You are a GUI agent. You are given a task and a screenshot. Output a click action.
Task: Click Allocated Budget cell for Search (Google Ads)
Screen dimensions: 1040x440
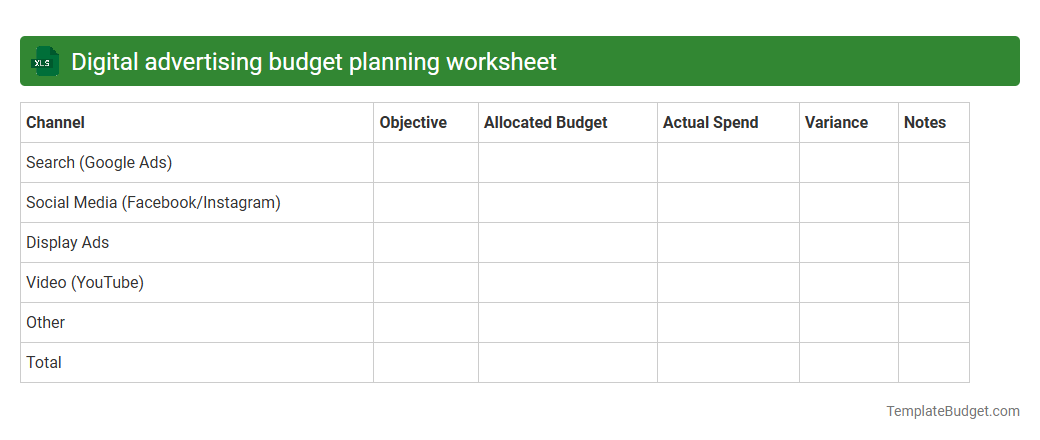tap(568, 163)
